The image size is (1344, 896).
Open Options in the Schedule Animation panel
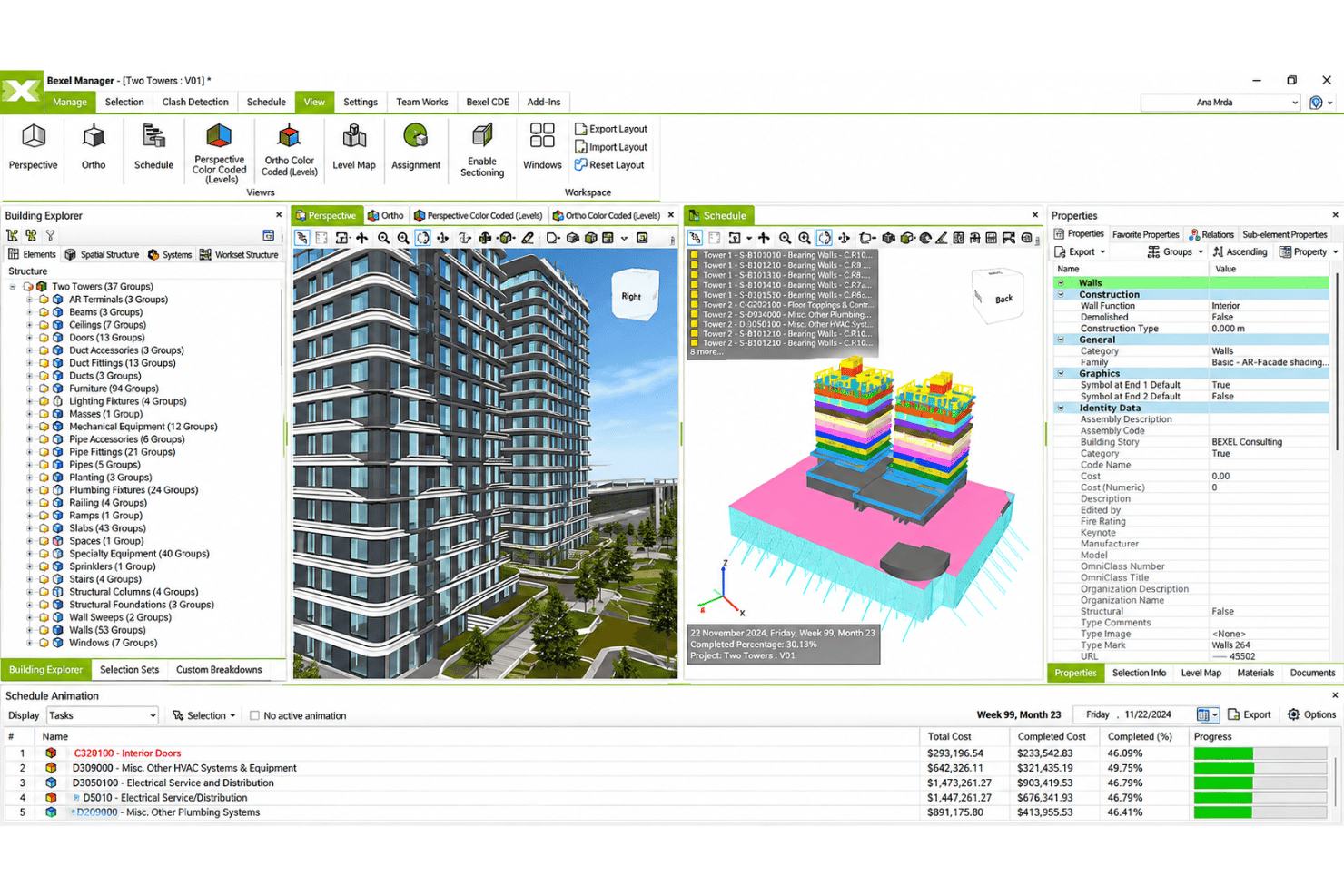1311,715
